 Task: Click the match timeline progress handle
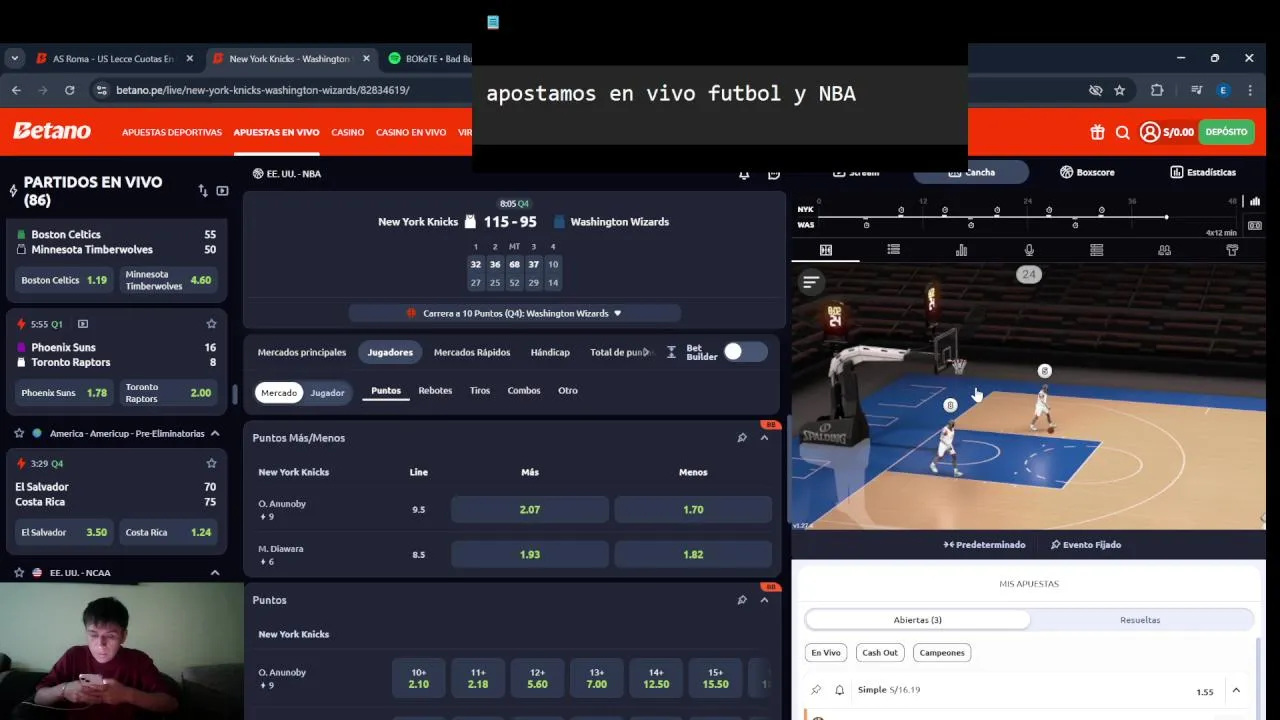pyautogui.click(x=1166, y=217)
